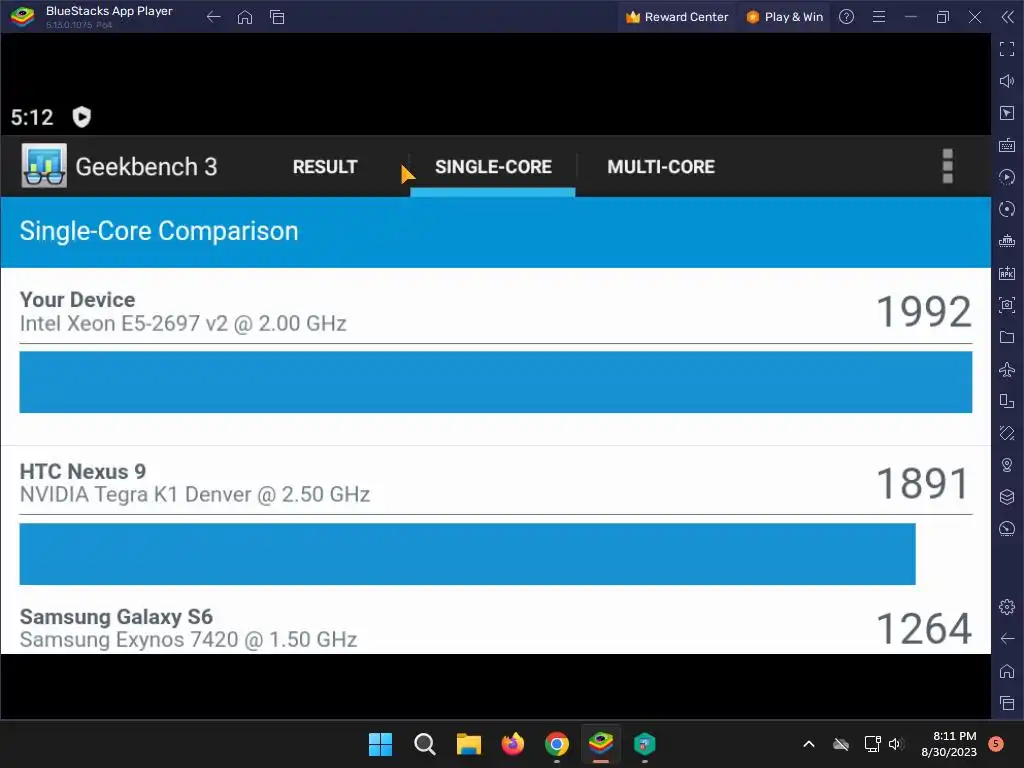Open the help question mark icon
This screenshot has width=1024, height=768.
click(846, 17)
